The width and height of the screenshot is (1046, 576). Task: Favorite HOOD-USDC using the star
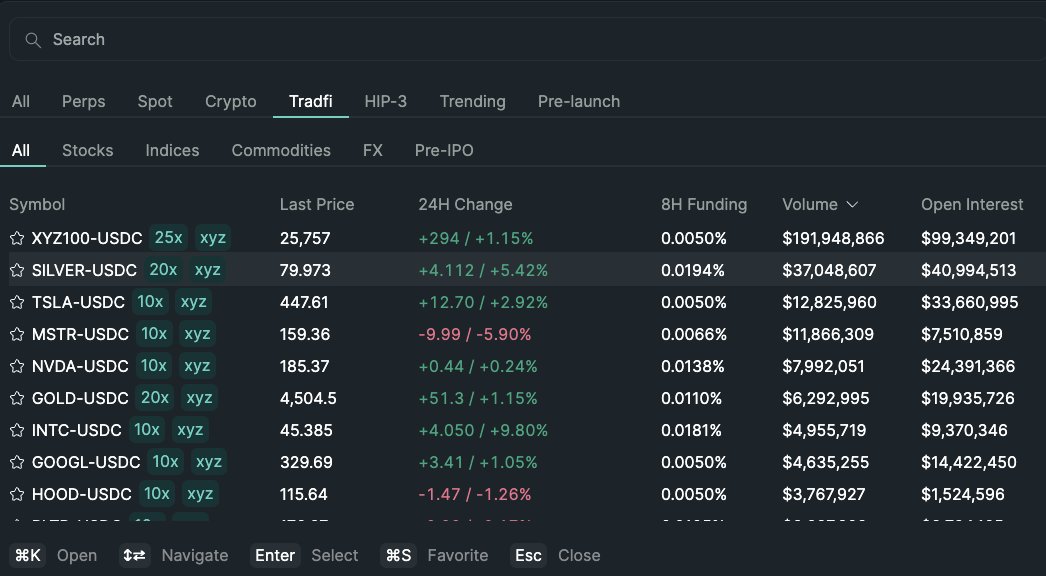click(17, 495)
